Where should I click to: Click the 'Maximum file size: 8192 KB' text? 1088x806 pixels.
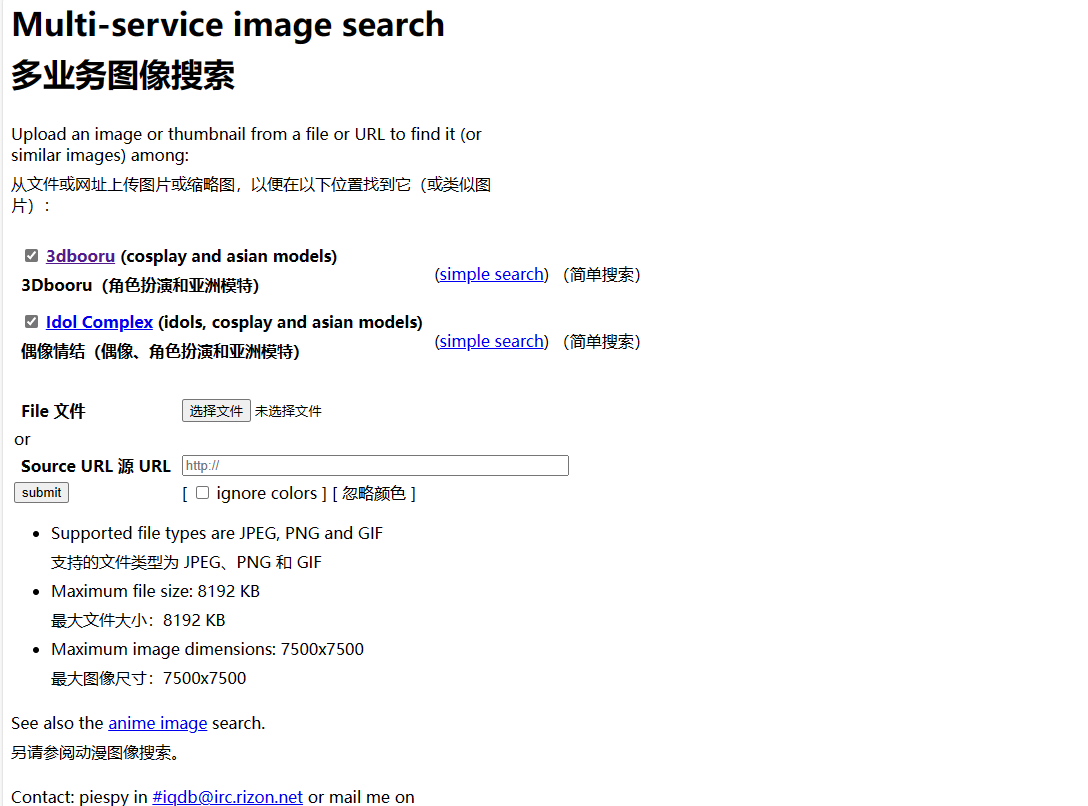coord(155,591)
